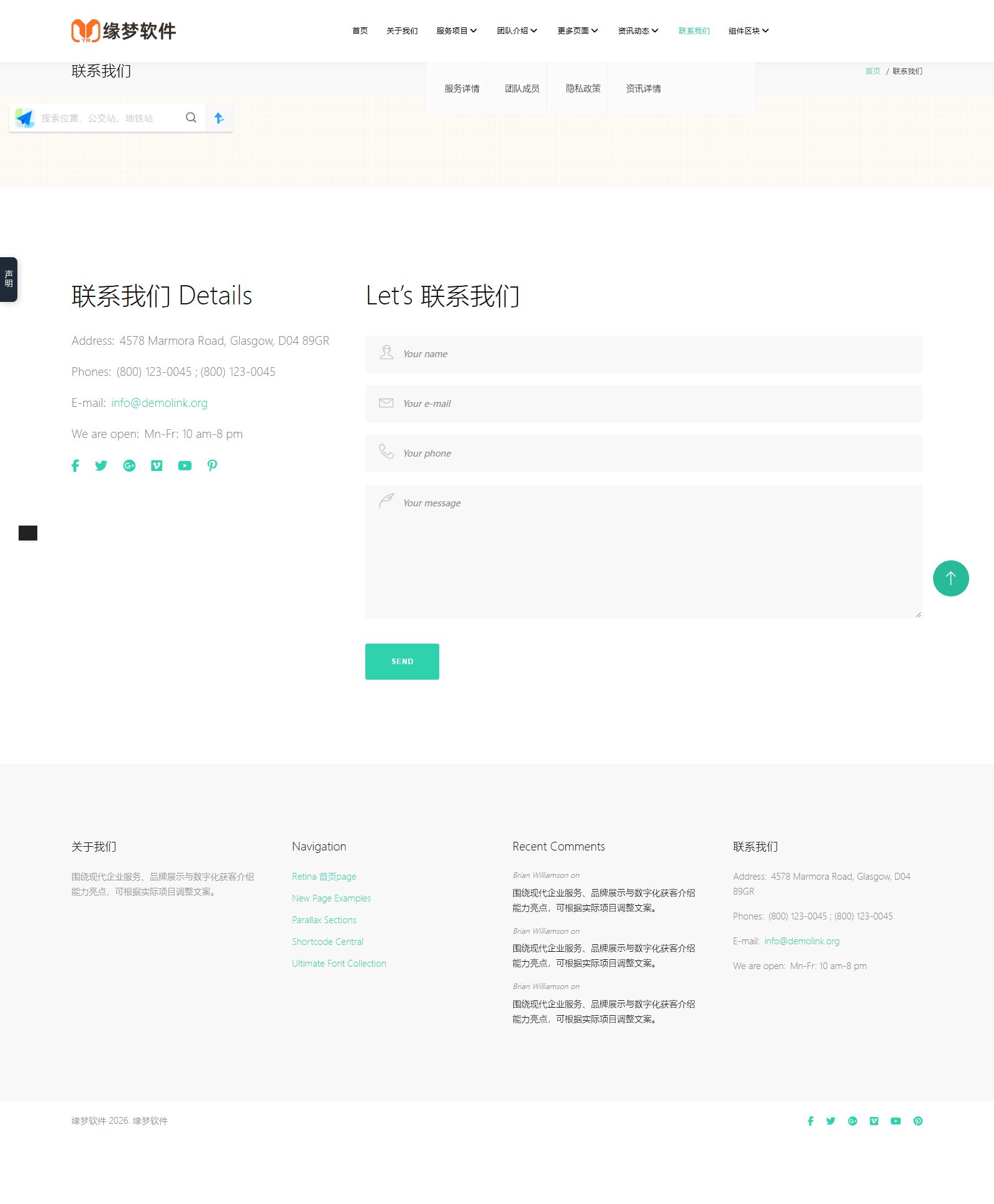Click 首页 breadcrumb link

(872, 71)
